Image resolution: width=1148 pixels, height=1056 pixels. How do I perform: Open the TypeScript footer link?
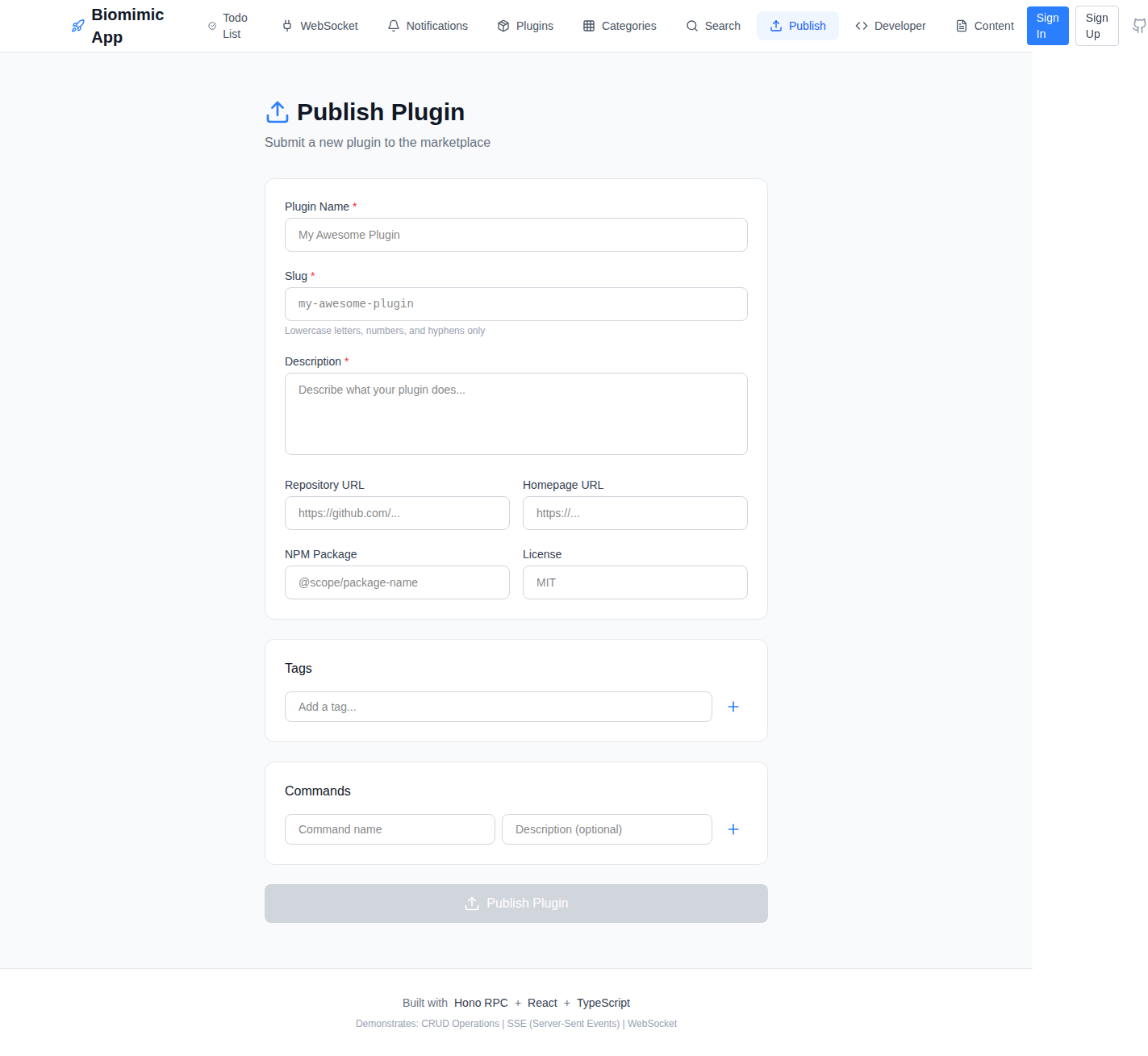point(603,1003)
